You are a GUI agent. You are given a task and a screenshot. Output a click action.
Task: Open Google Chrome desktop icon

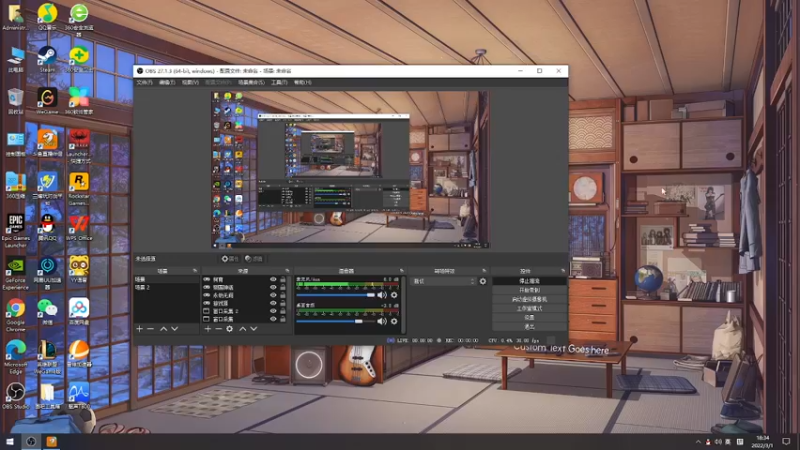click(15, 315)
